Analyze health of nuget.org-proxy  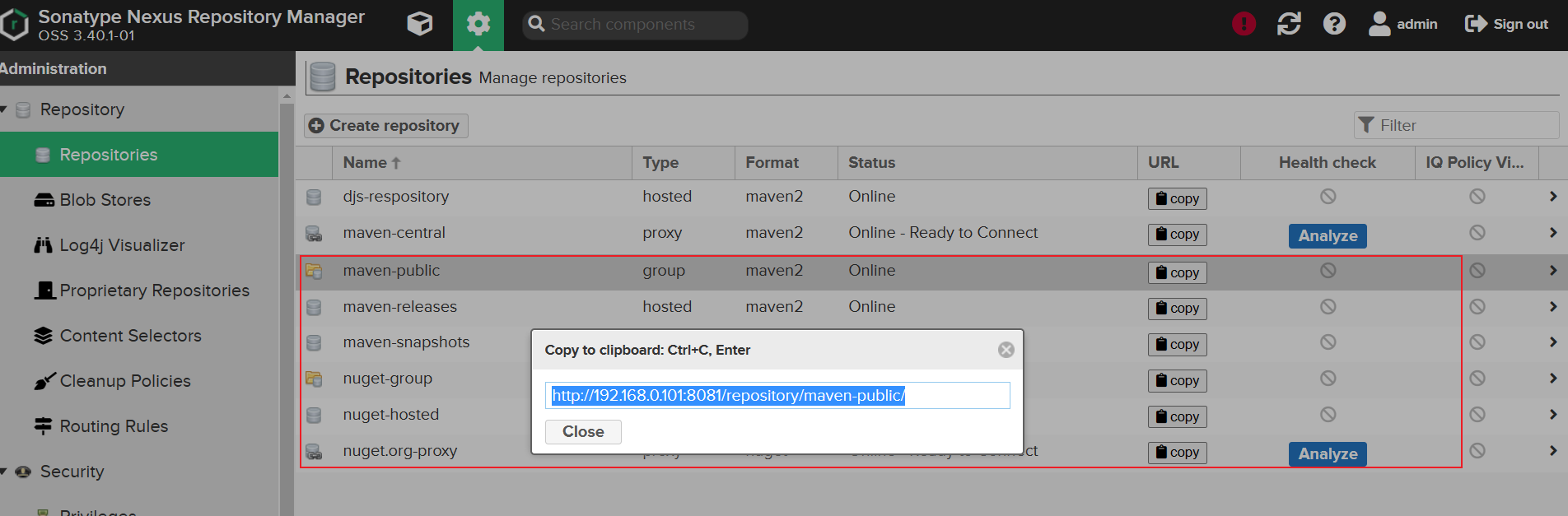click(1328, 454)
